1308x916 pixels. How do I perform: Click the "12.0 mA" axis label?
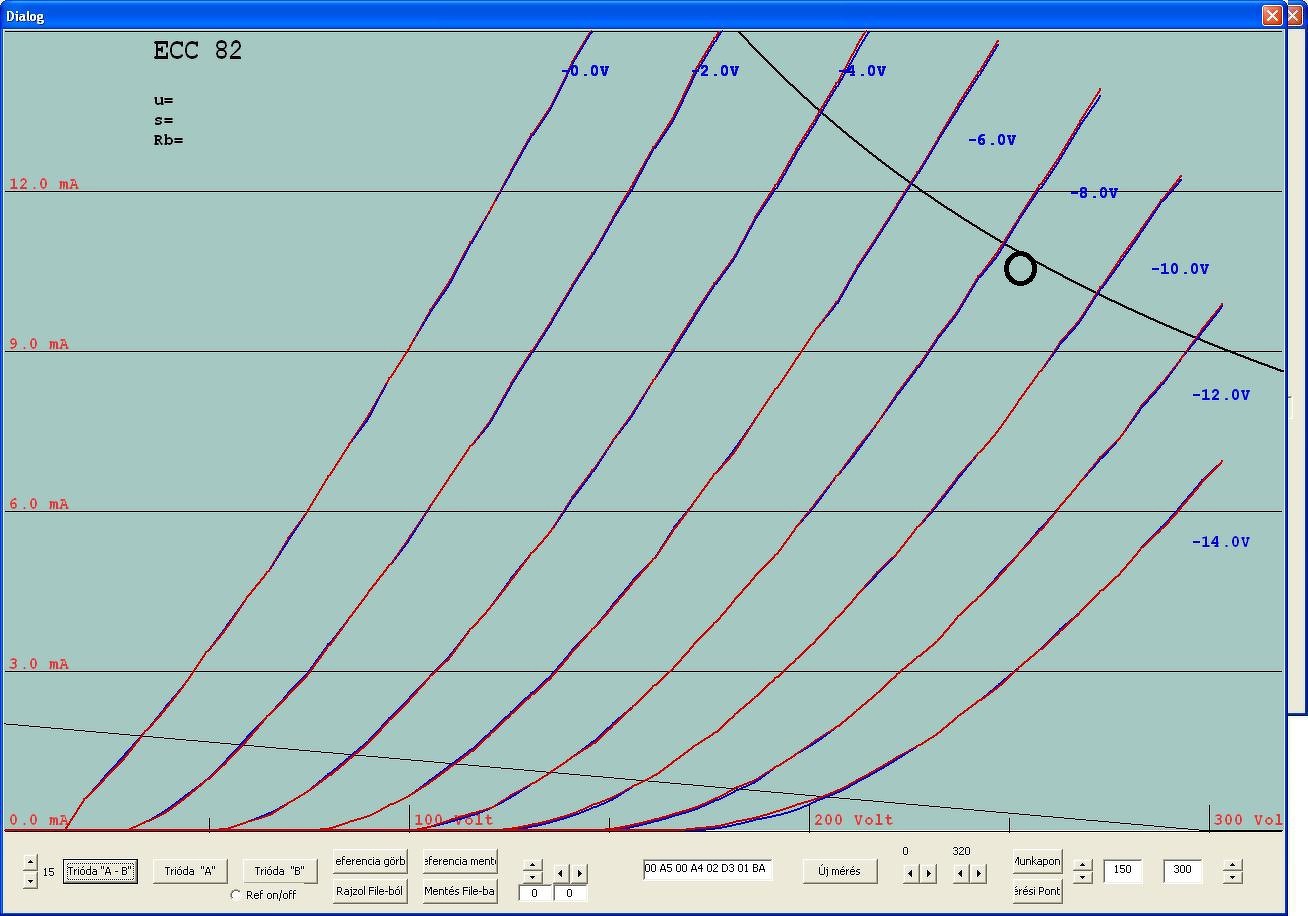44,184
